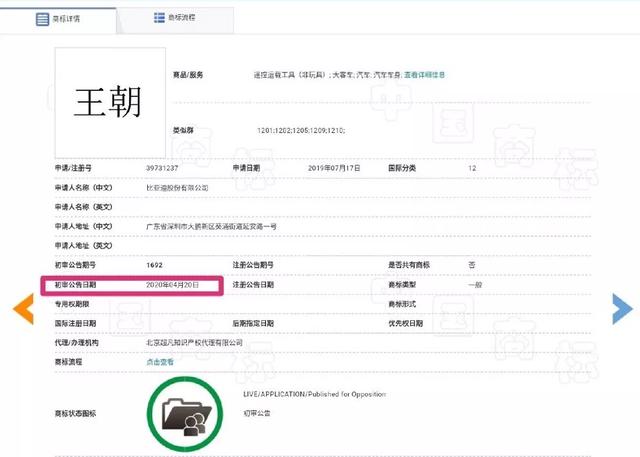This screenshot has height=457, width=640.
Task: Click the list icon on 商标流程 tab
Action: [x=159, y=18]
